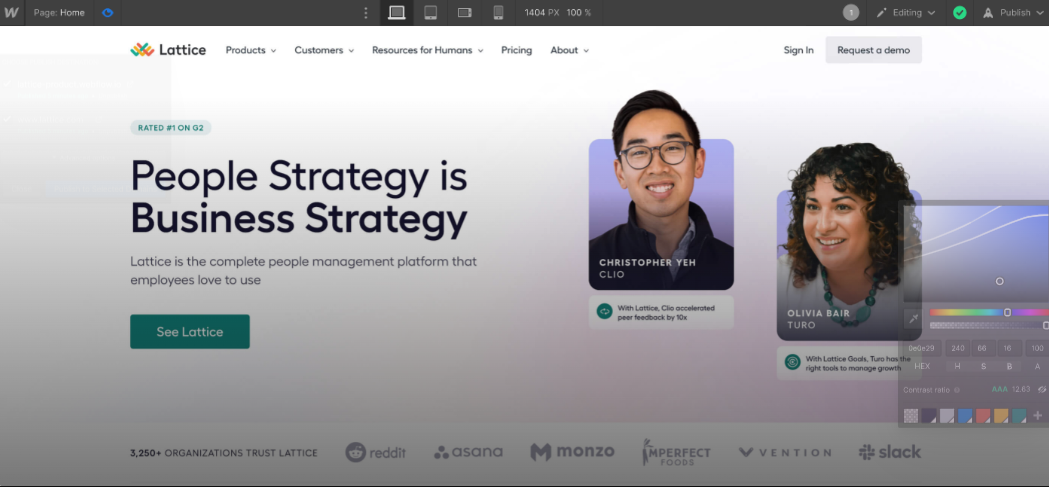Open the Page: Home selector

tap(60, 13)
